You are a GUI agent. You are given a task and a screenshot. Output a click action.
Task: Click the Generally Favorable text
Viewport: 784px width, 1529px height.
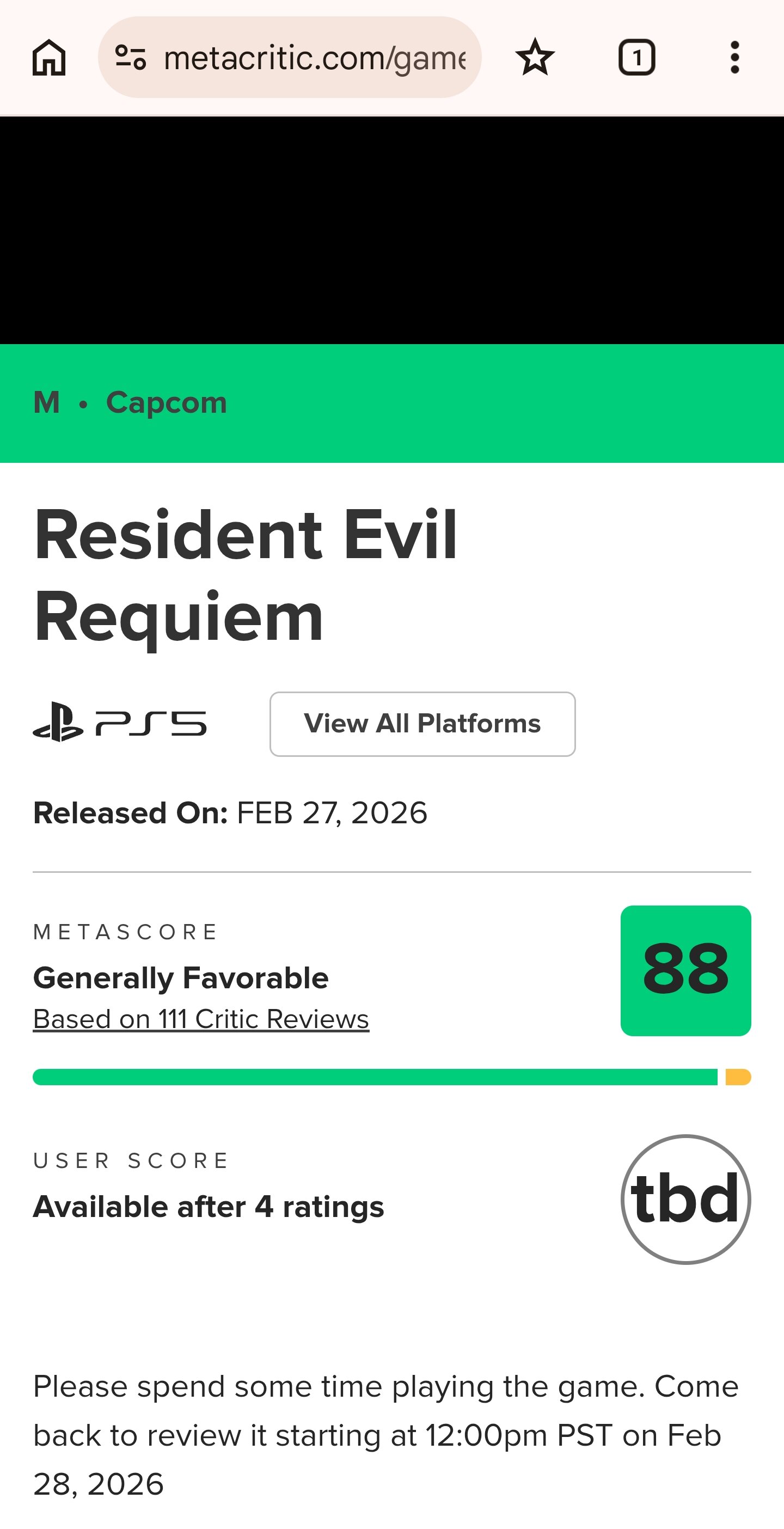click(180, 977)
